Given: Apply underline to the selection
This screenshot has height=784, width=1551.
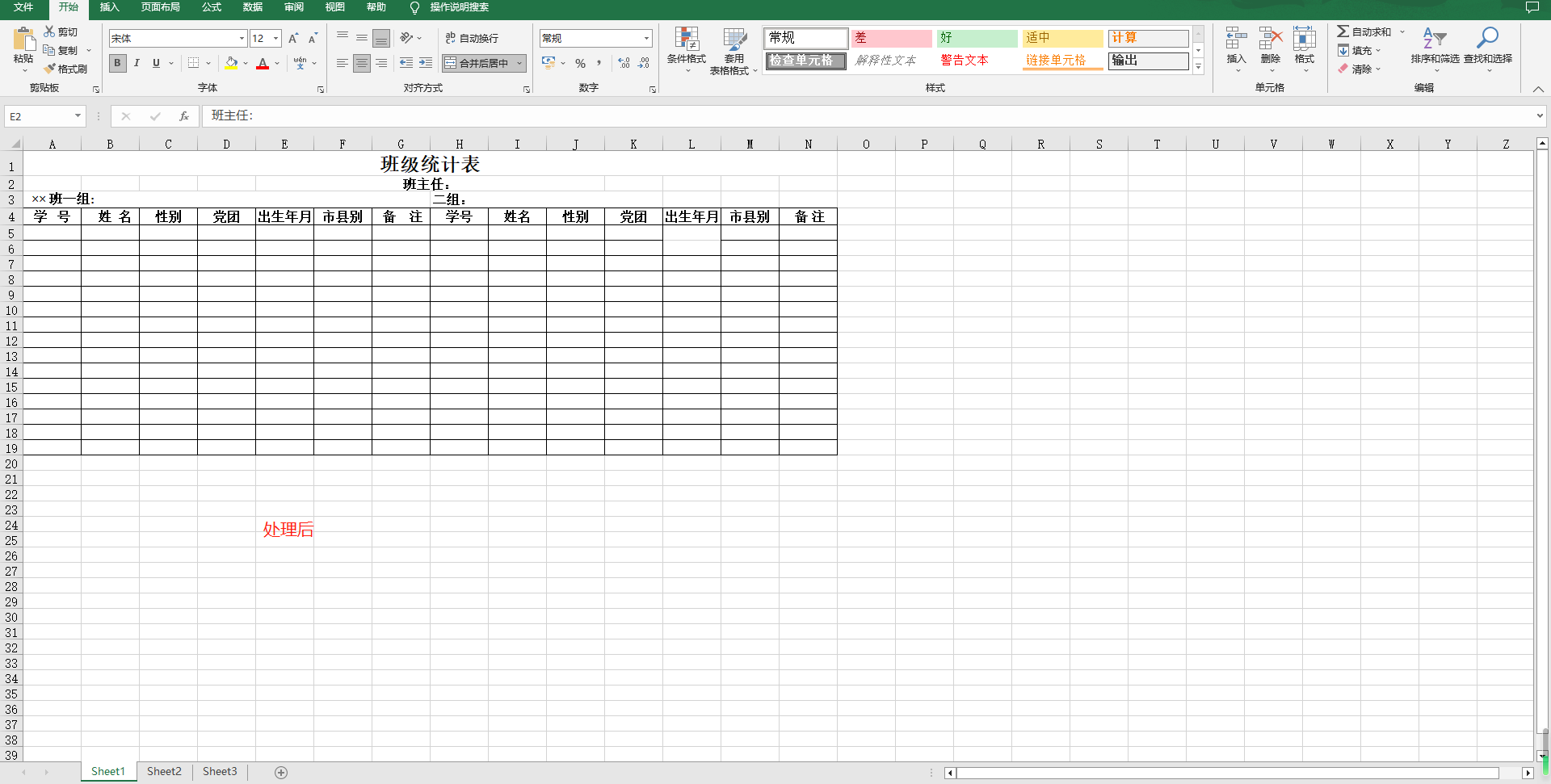Looking at the screenshot, I should coord(155,63).
